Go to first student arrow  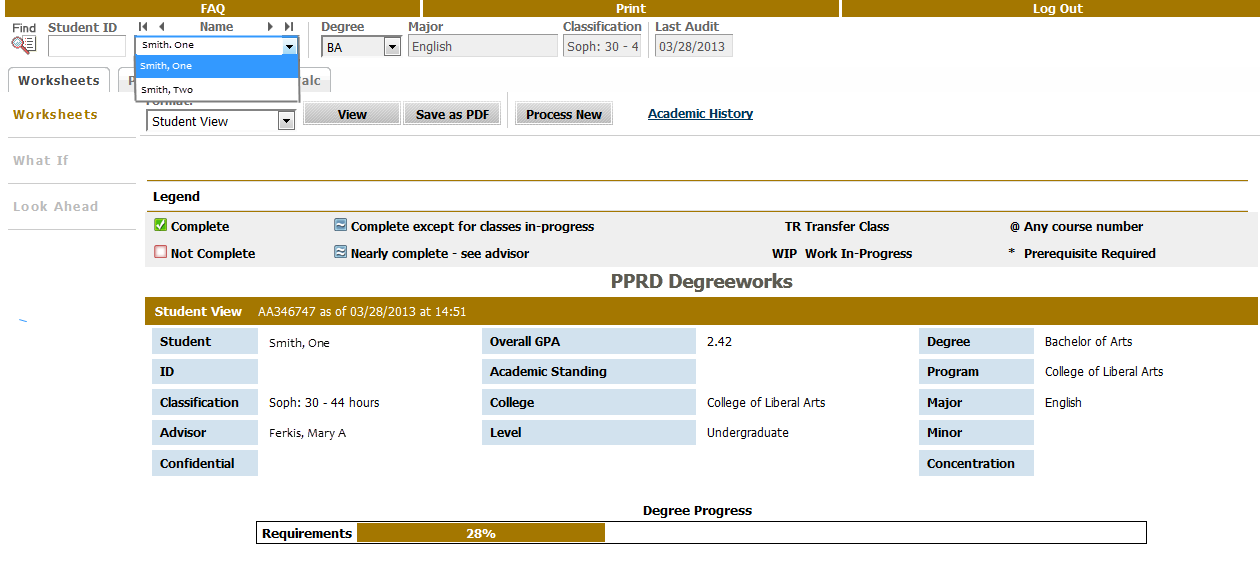point(143,27)
